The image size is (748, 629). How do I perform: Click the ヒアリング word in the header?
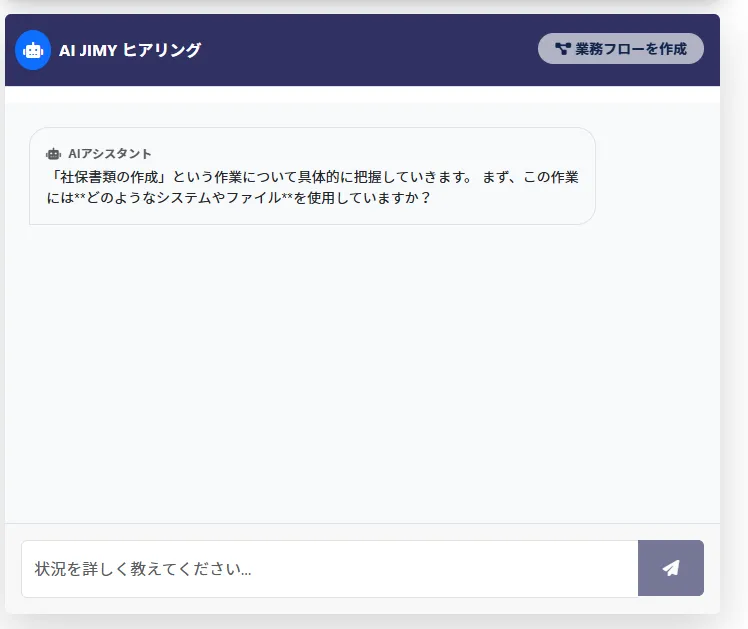pyautogui.click(x=162, y=50)
